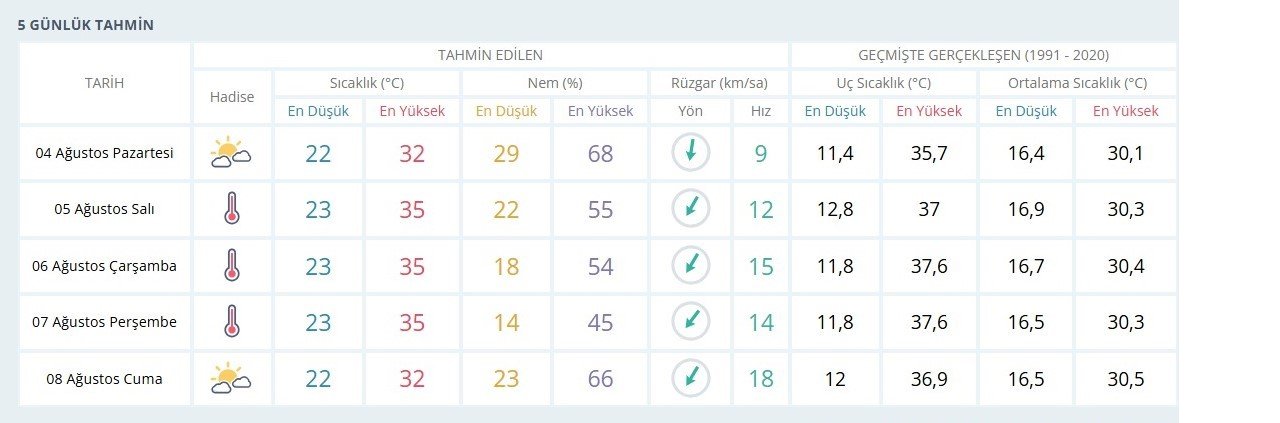Click the thermometer icon for 07 Ağustos Perşembe

[x=232, y=321]
